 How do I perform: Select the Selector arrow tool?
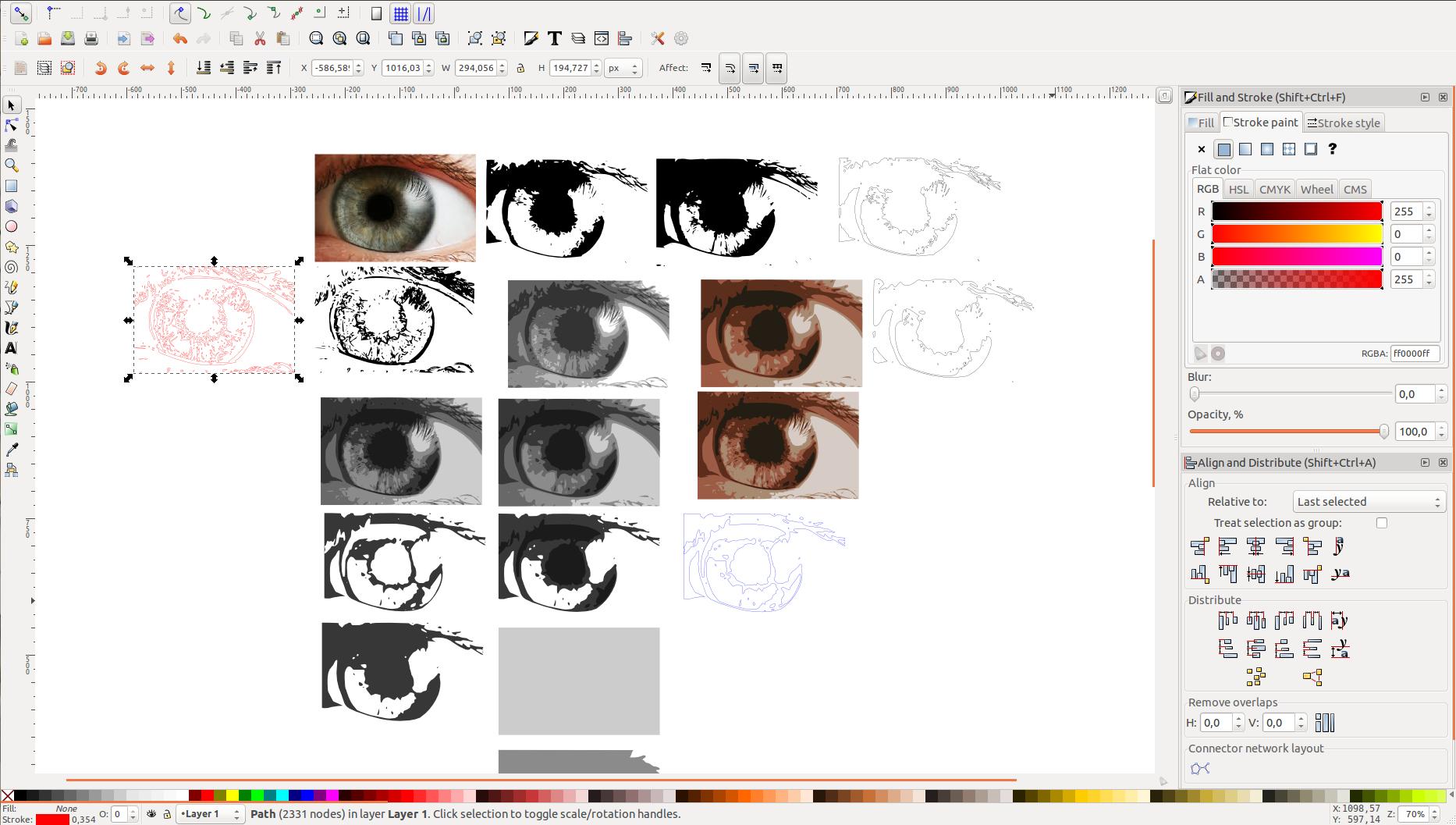11,105
